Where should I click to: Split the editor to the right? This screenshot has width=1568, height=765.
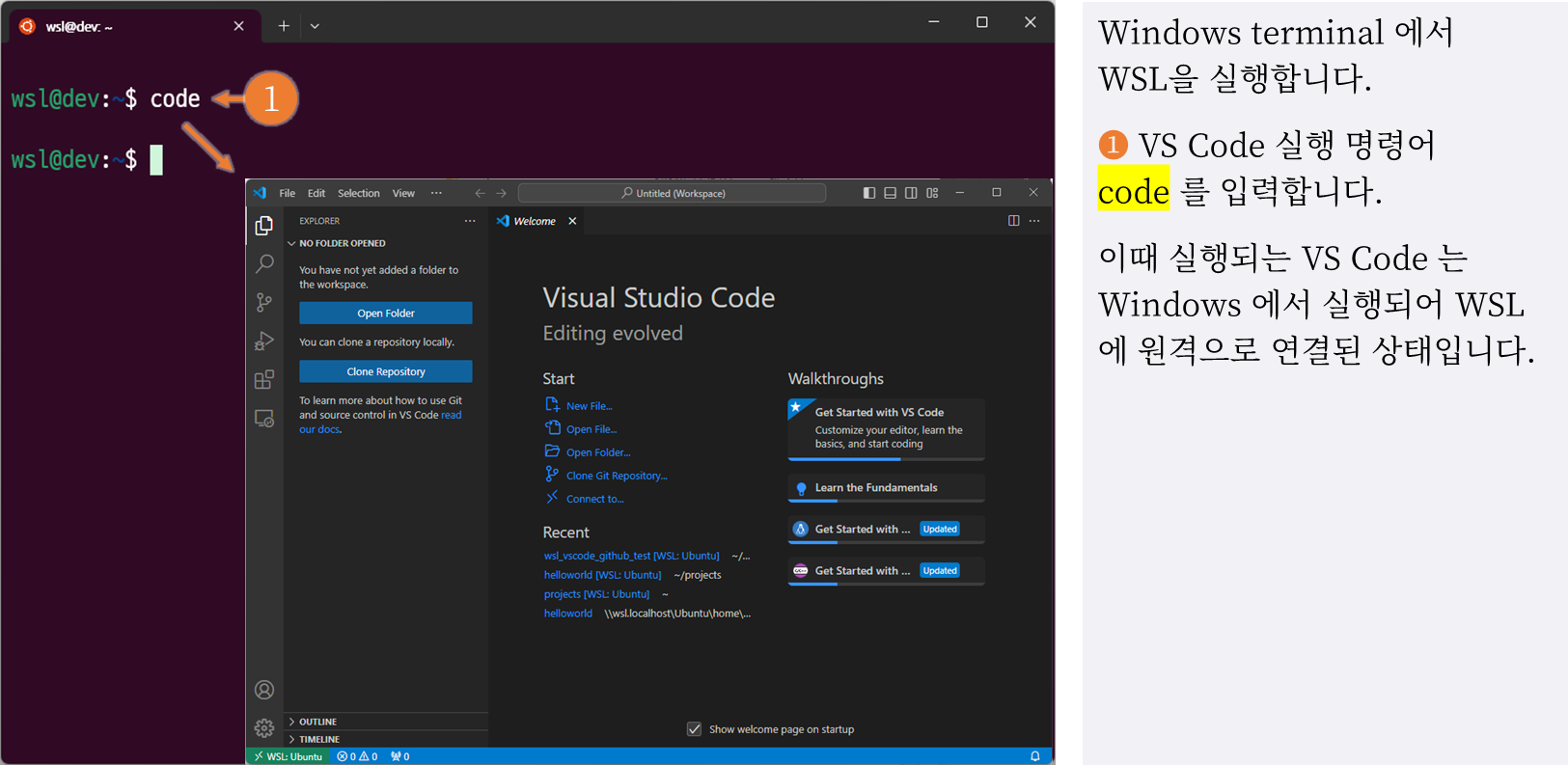(1014, 221)
